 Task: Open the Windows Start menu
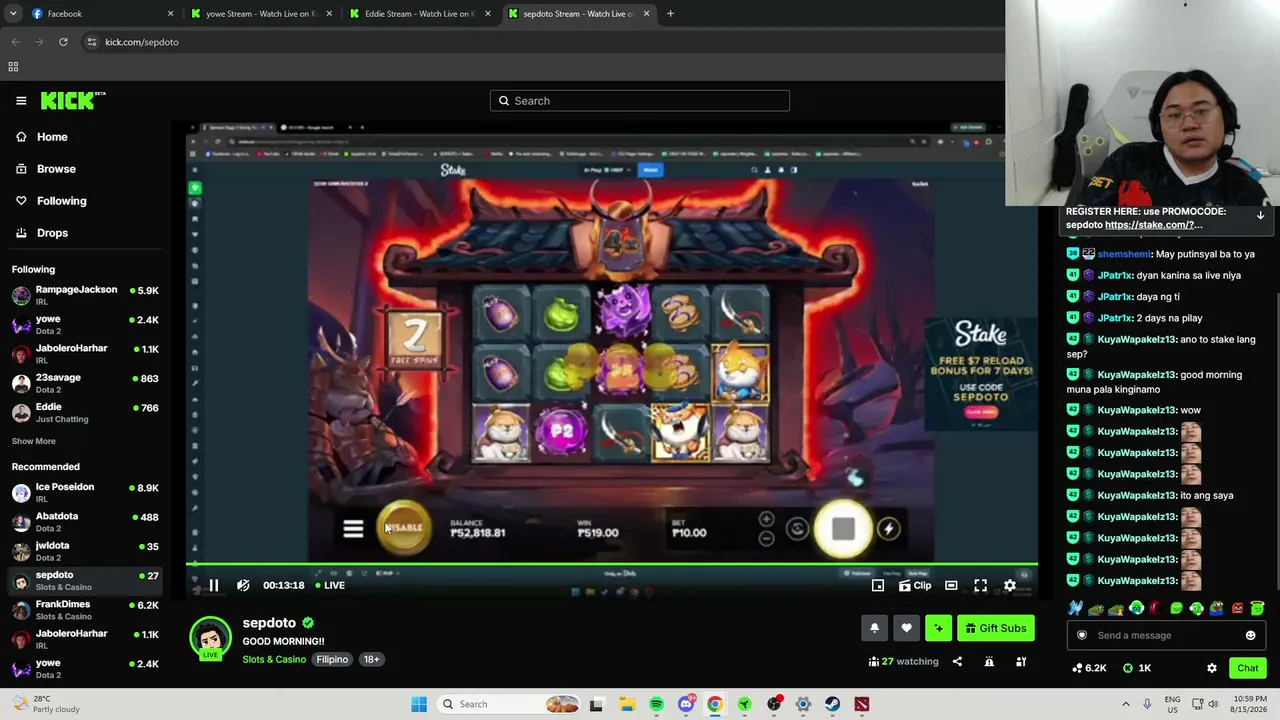pyautogui.click(x=419, y=704)
